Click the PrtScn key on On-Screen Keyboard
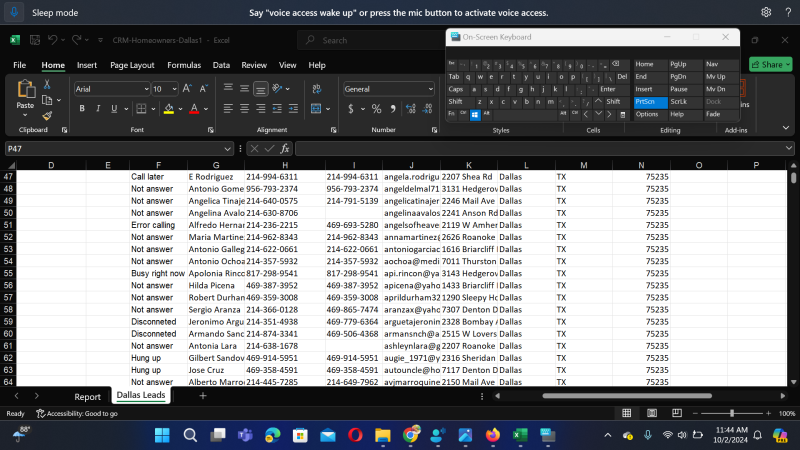Viewport: 800px width, 450px height. coord(651,102)
